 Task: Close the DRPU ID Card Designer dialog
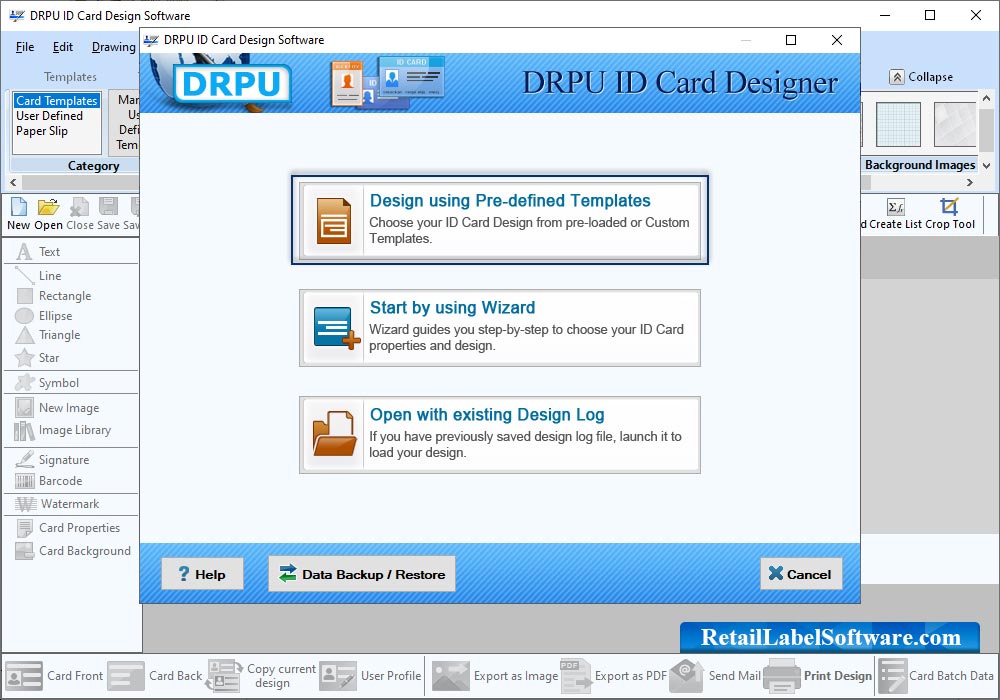837,40
